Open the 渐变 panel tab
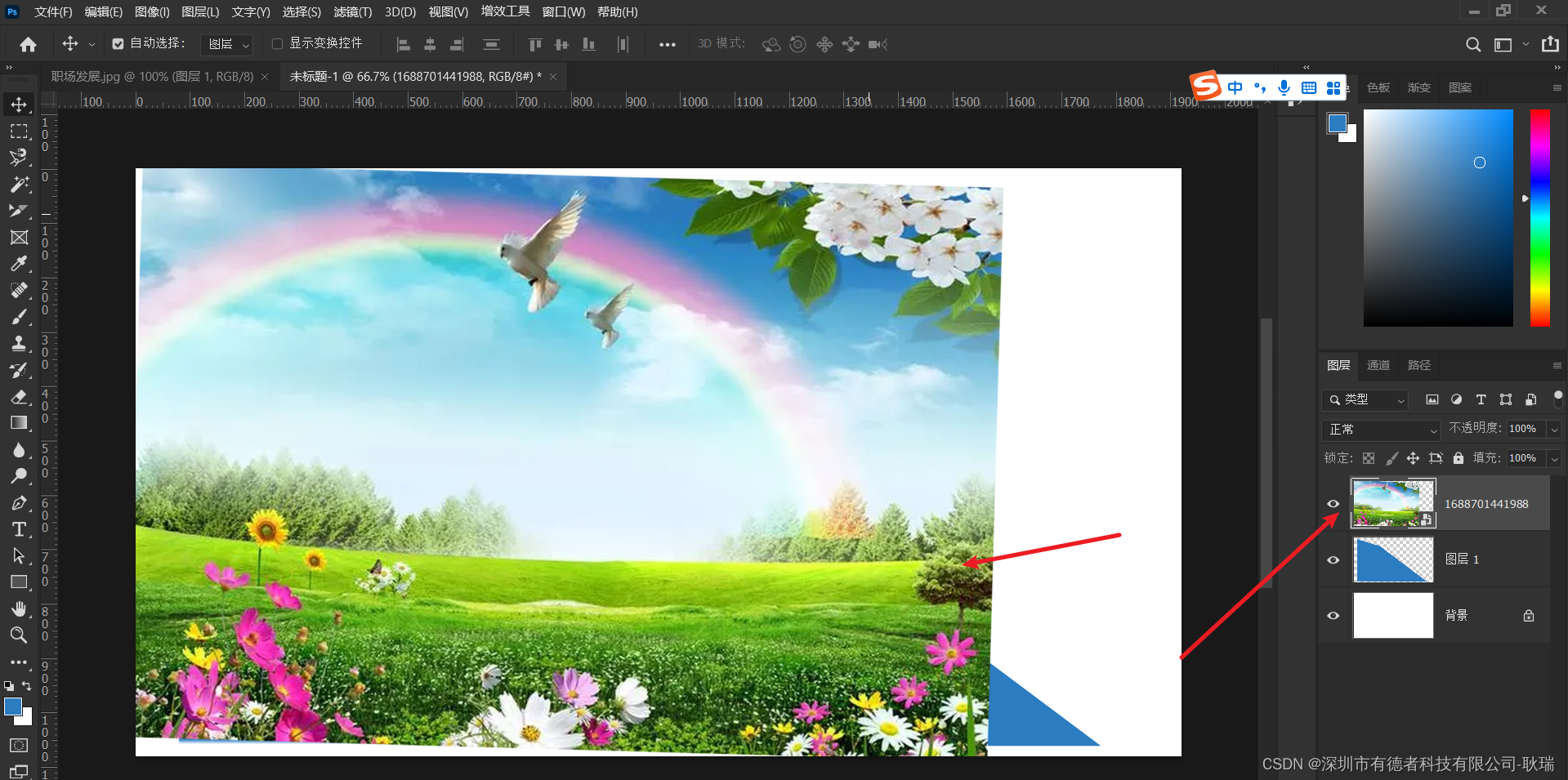The height and width of the screenshot is (780, 1568). (x=1418, y=87)
